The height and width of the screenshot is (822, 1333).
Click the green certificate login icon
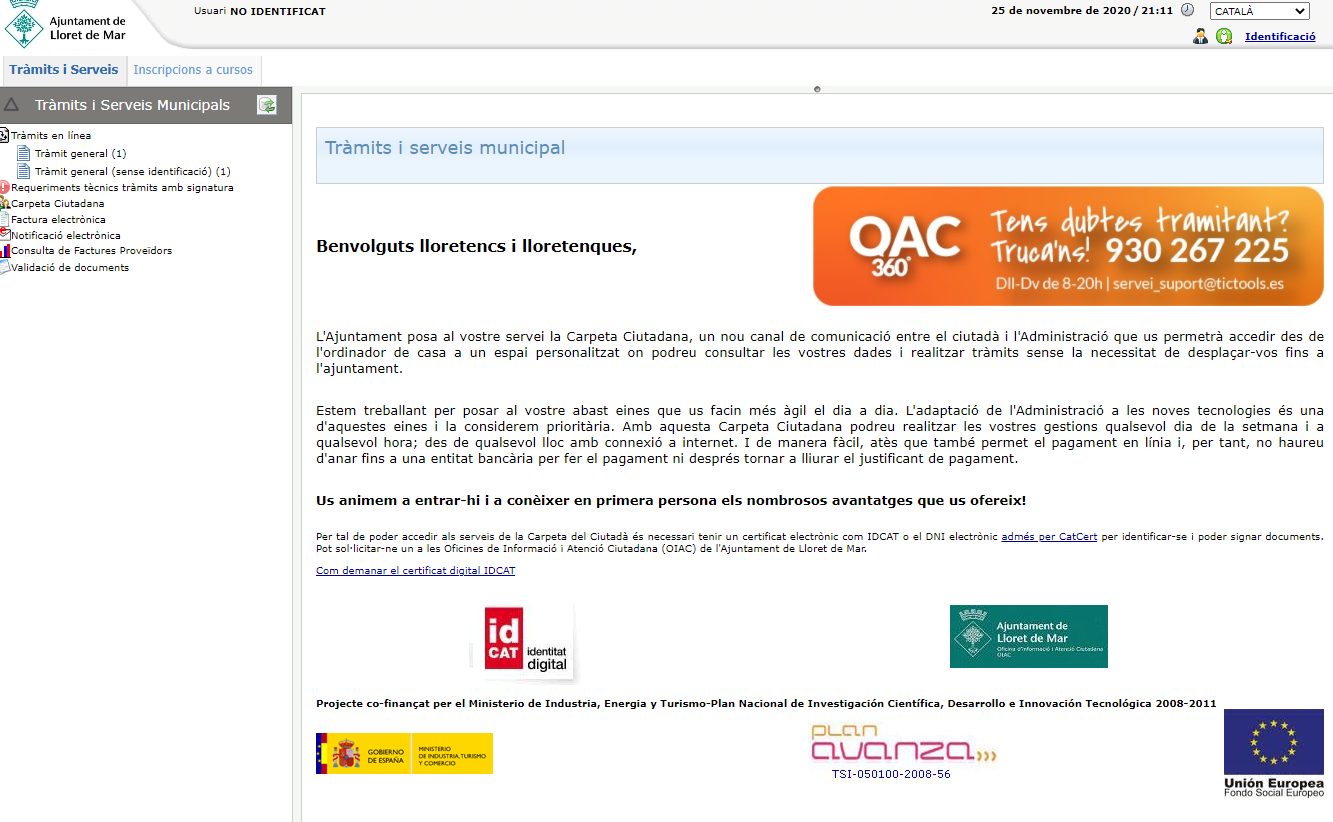tap(1224, 37)
